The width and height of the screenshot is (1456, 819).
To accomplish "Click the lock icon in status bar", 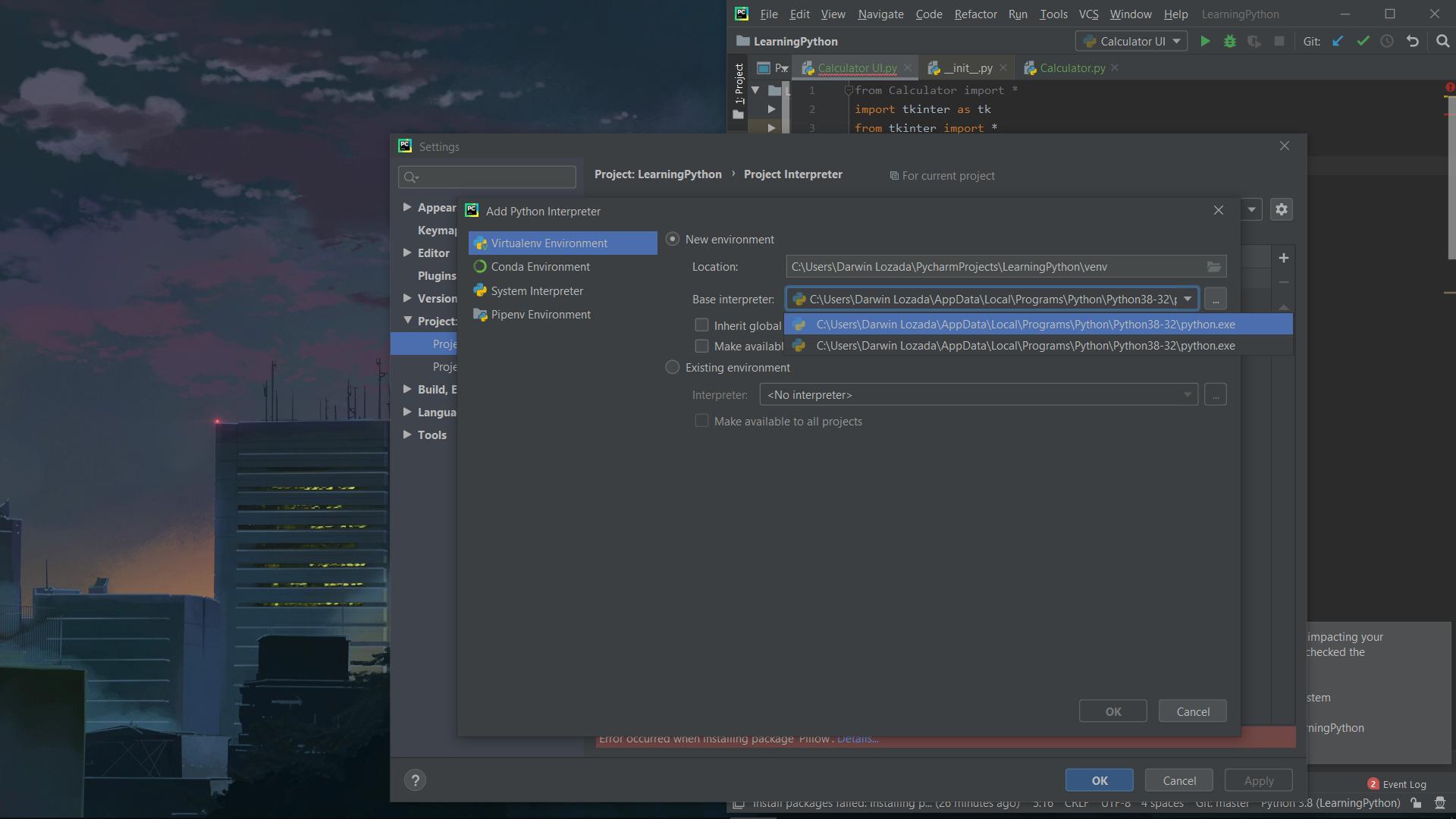I will tap(1416, 803).
